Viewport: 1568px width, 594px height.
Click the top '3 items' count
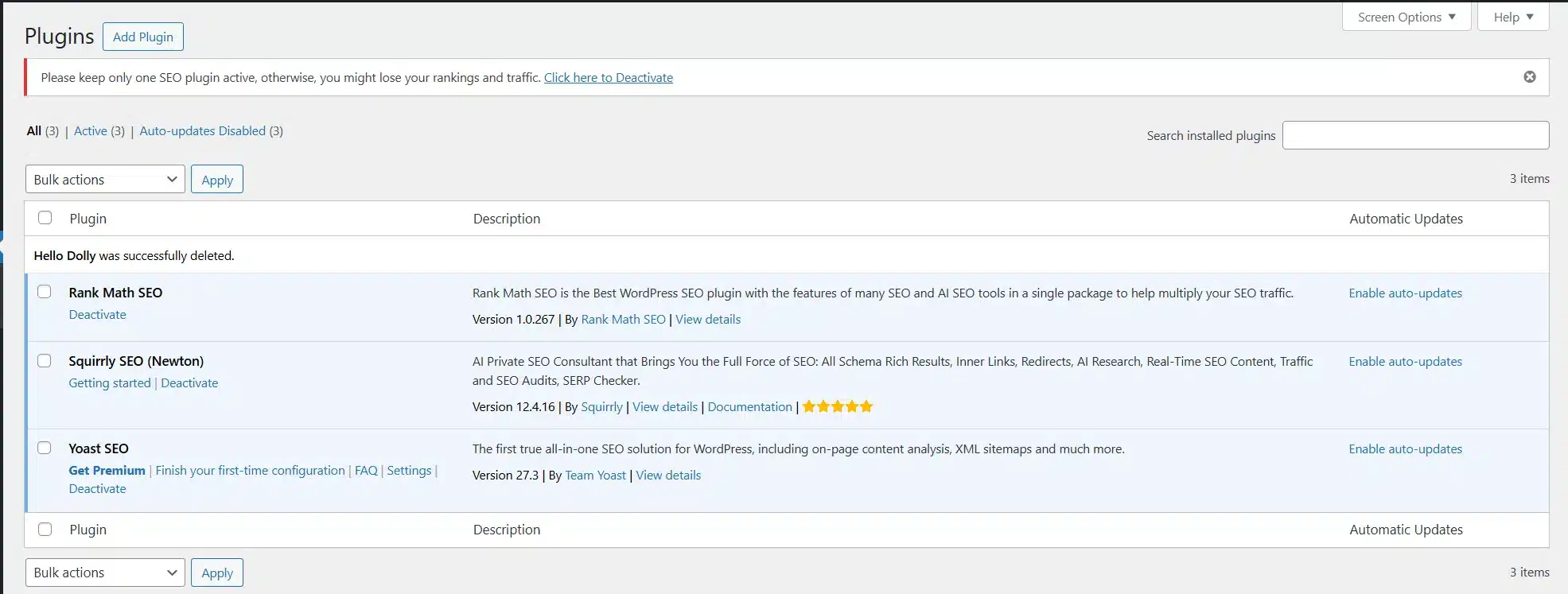[x=1529, y=178]
